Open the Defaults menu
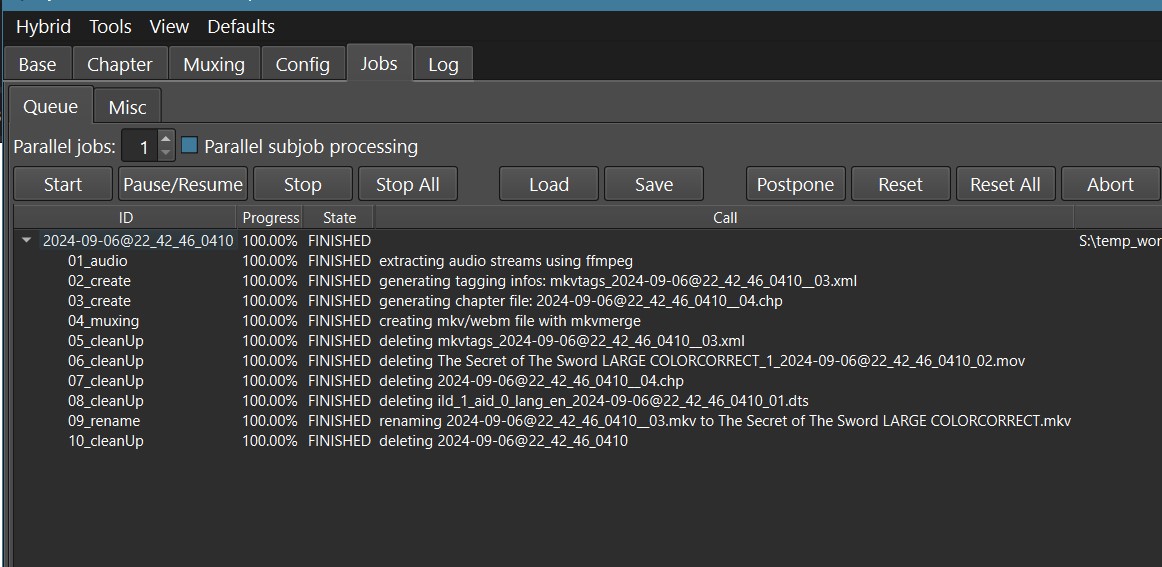This screenshot has width=1162, height=567. pyautogui.click(x=241, y=27)
